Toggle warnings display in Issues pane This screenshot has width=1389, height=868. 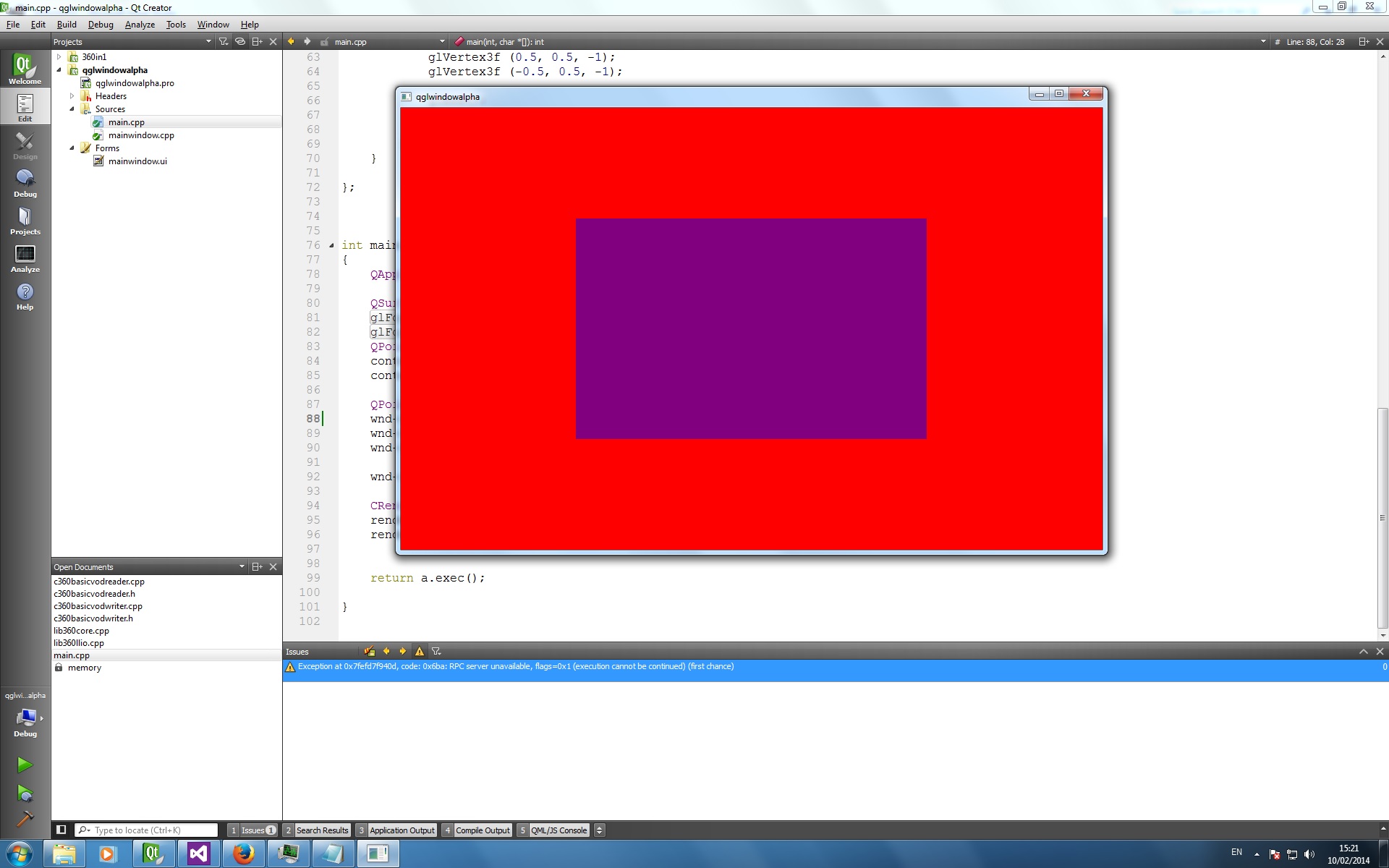point(419,651)
